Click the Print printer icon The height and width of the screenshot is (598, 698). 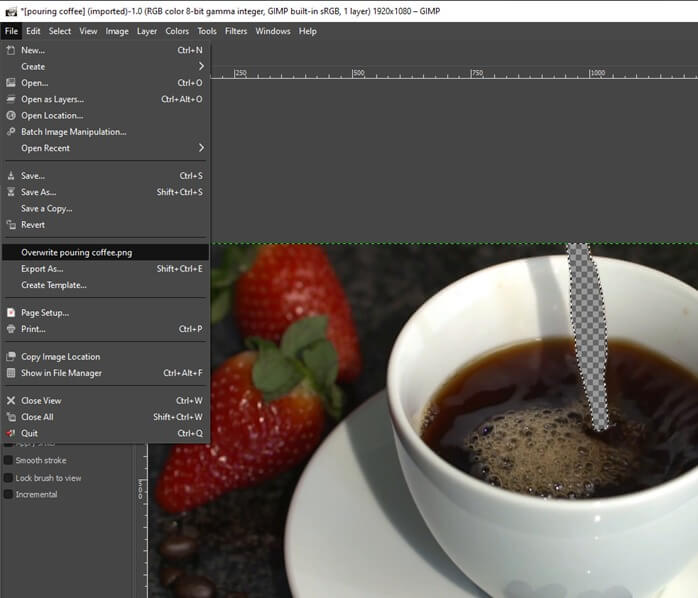click(x=10, y=329)
